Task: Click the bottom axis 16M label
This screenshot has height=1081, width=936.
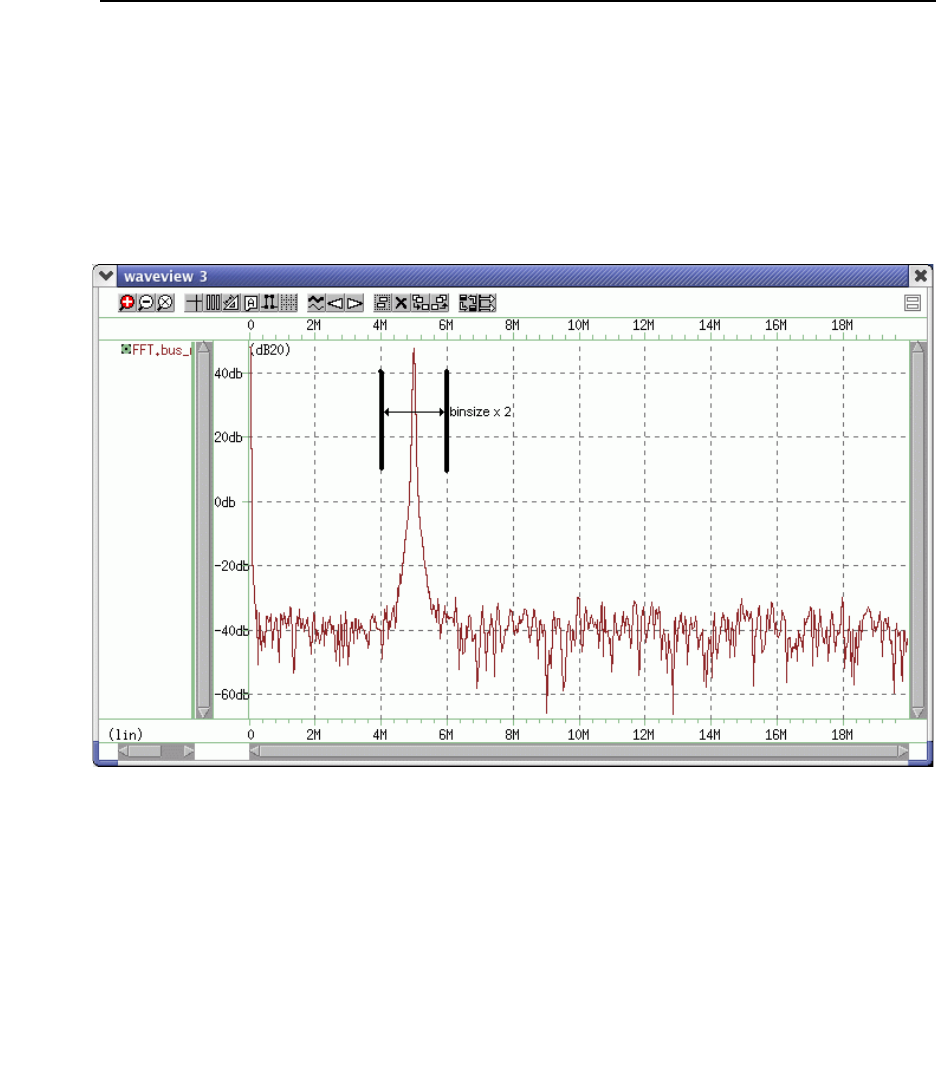Action: pyautogui.click(x=775, y=734)
